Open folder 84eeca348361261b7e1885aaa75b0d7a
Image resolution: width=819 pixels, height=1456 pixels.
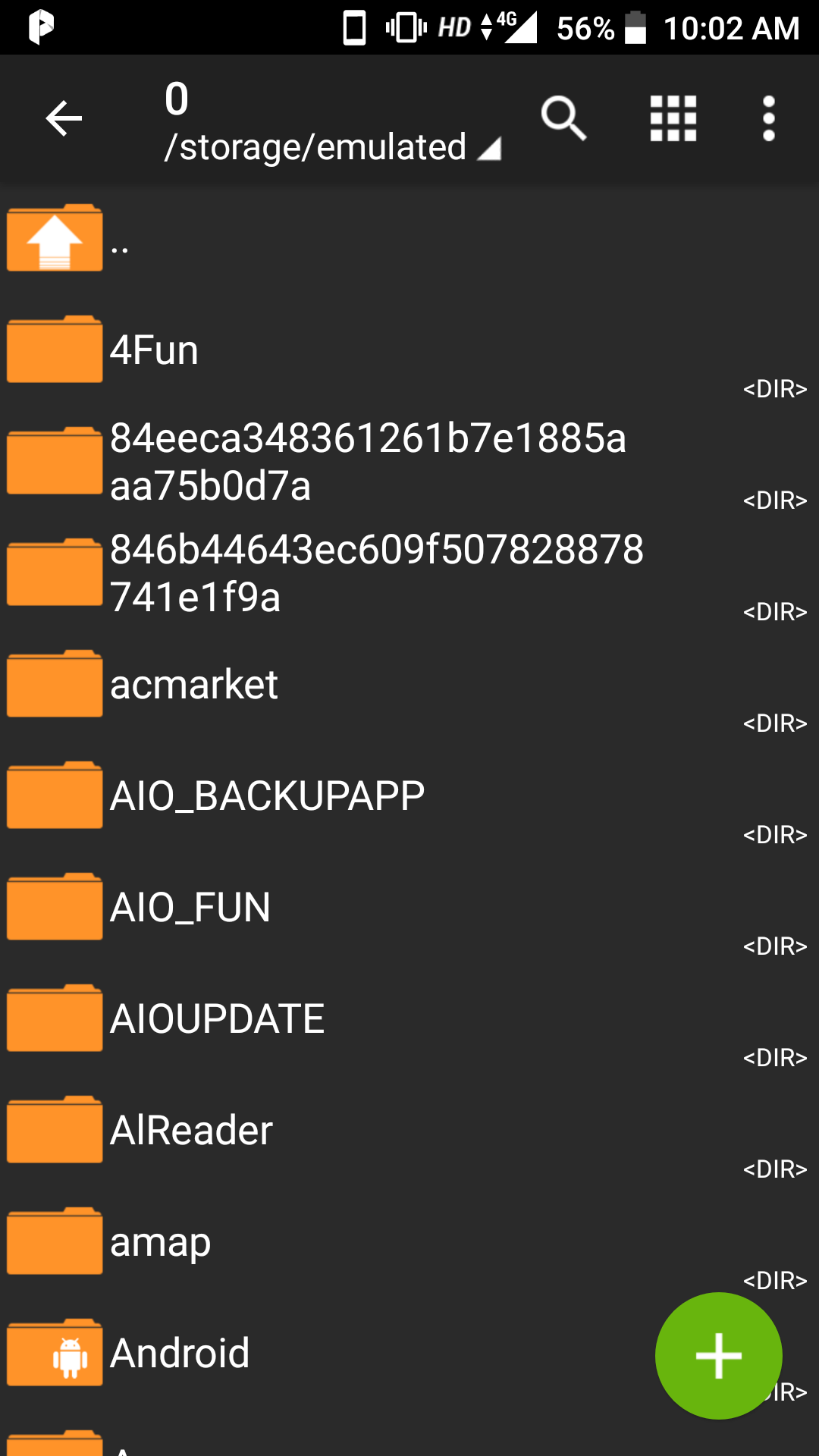[x=368, y=461]
